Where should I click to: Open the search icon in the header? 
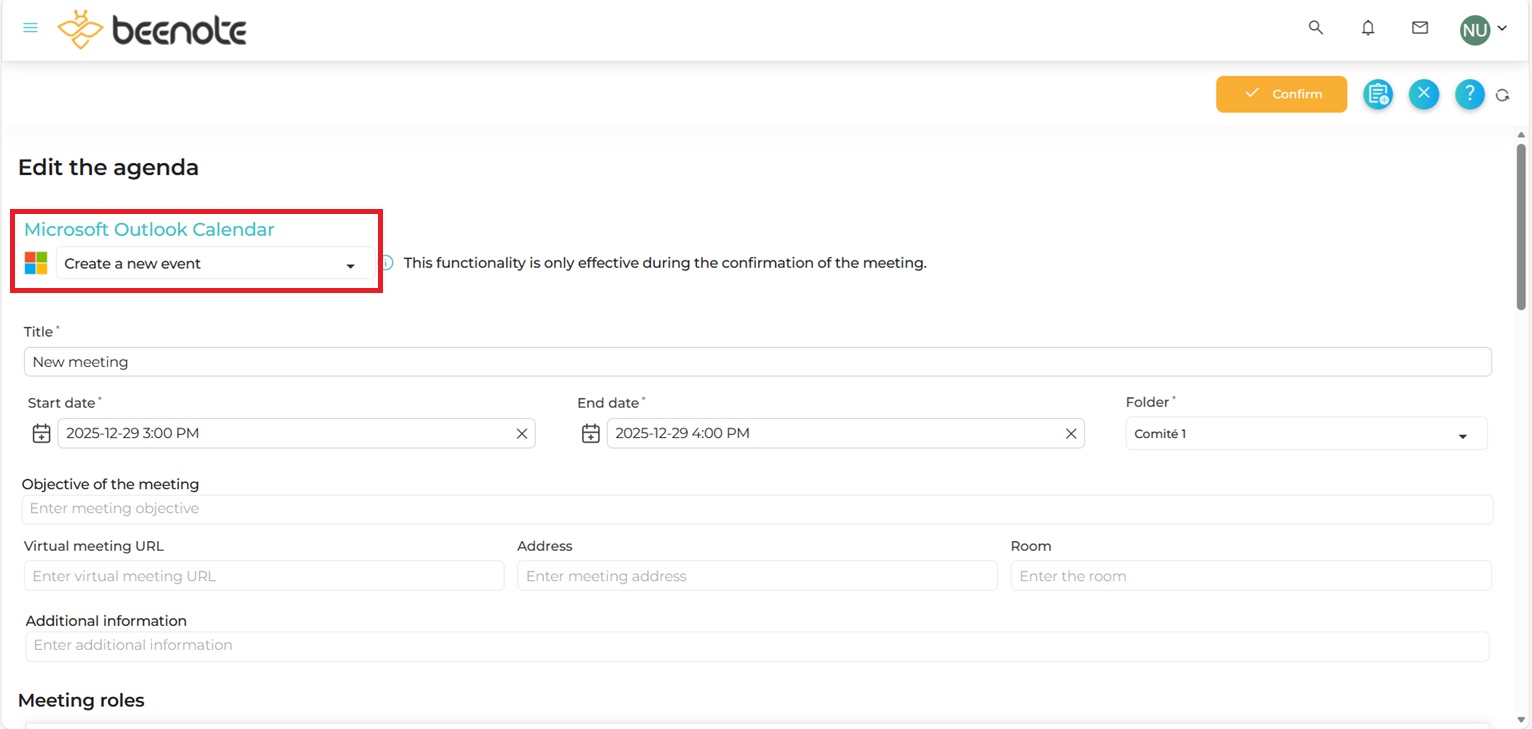click(1315, 28)
